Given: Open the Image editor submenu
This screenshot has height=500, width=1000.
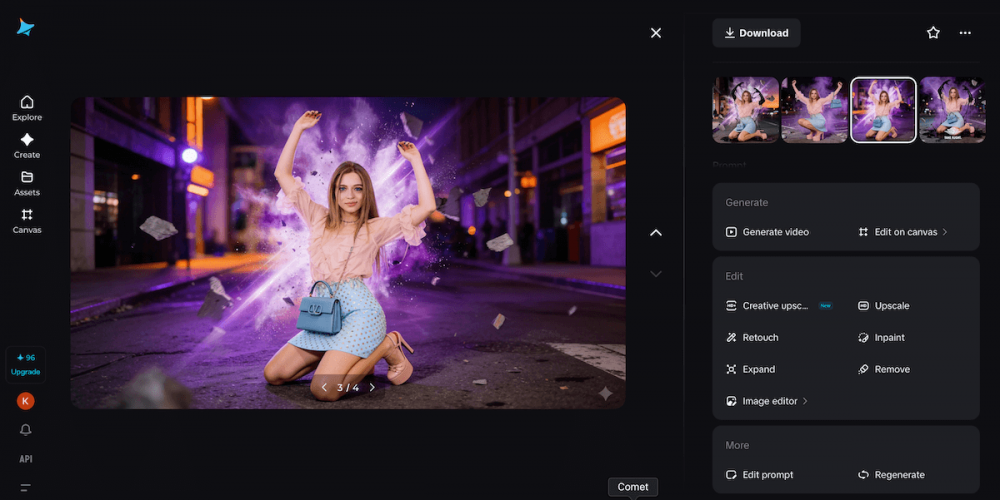Looking at the screenshot, I should (767, 401).
